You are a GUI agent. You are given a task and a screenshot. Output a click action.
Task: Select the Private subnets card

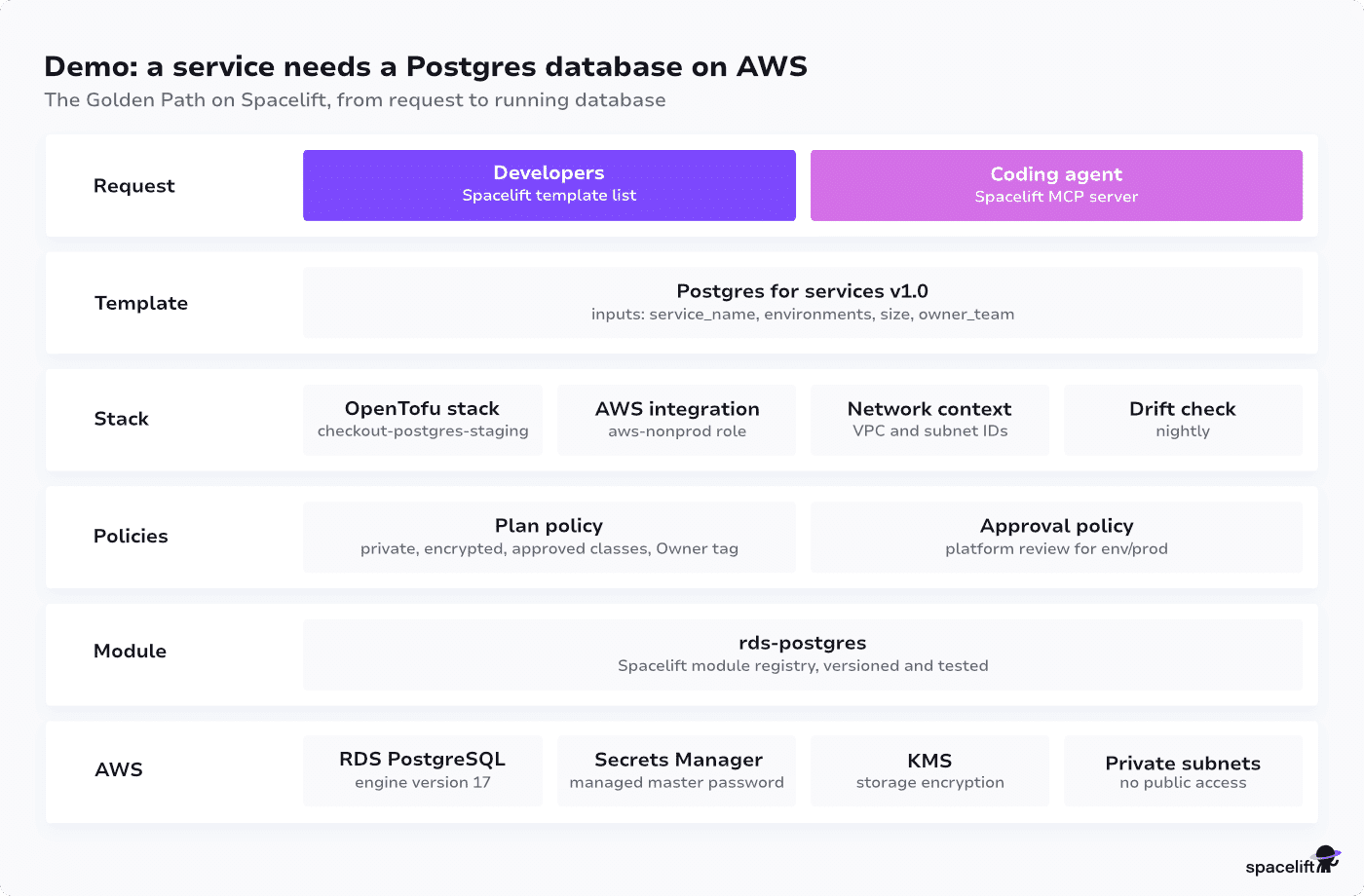(1183, 771)
